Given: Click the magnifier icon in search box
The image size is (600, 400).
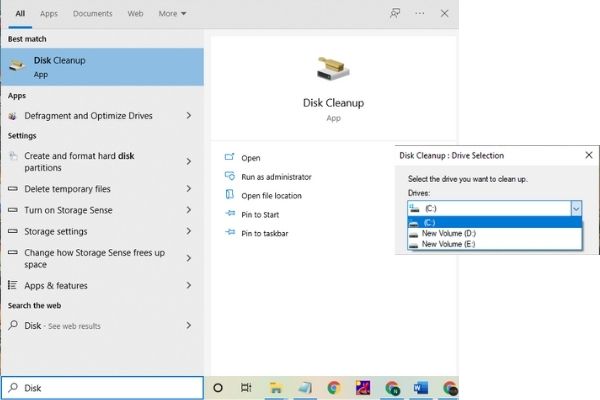Looking at the screenshot, I should pos(13,387).
